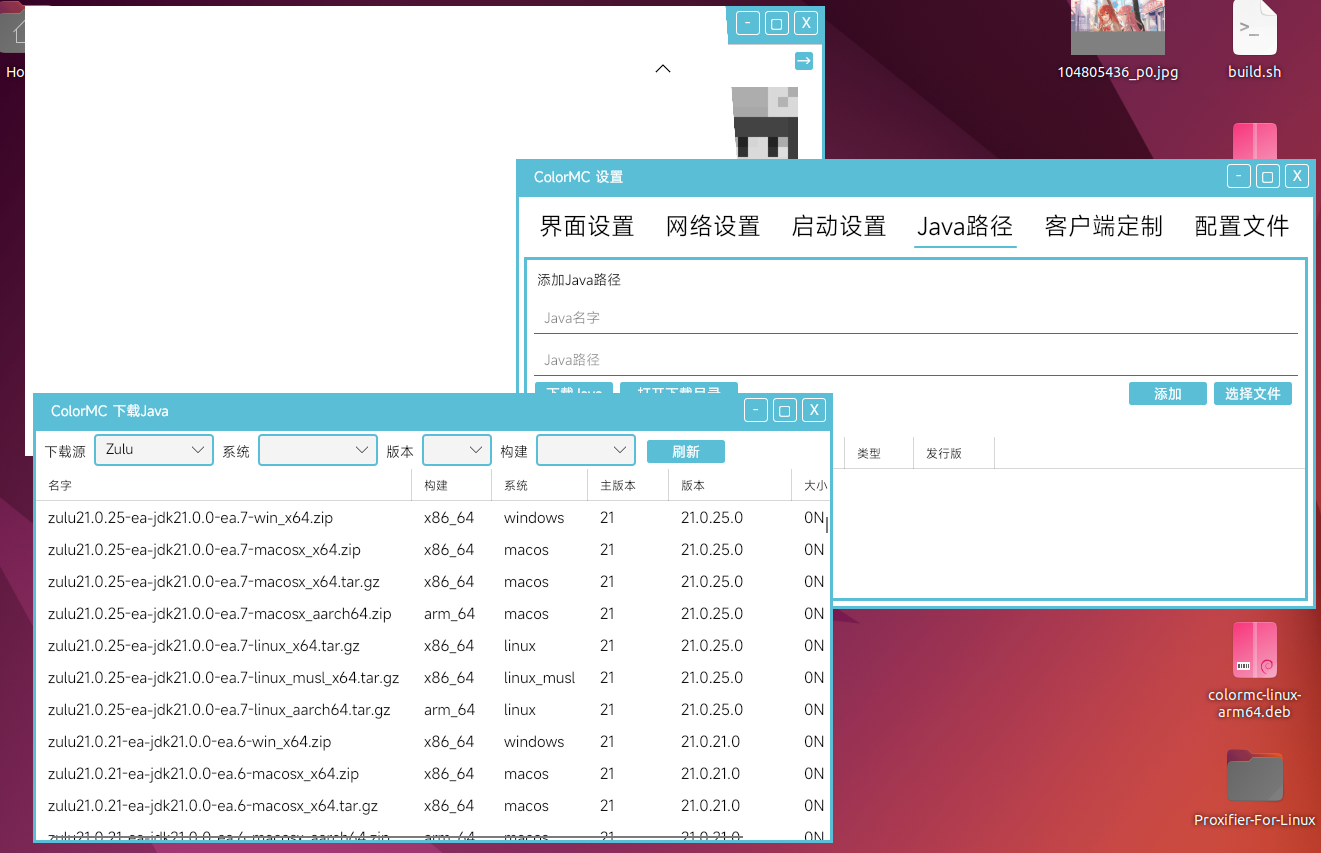Click the right arrow expand icon in ColorMC
This screenshot has height=853, width=1321.
click(803, 60)
